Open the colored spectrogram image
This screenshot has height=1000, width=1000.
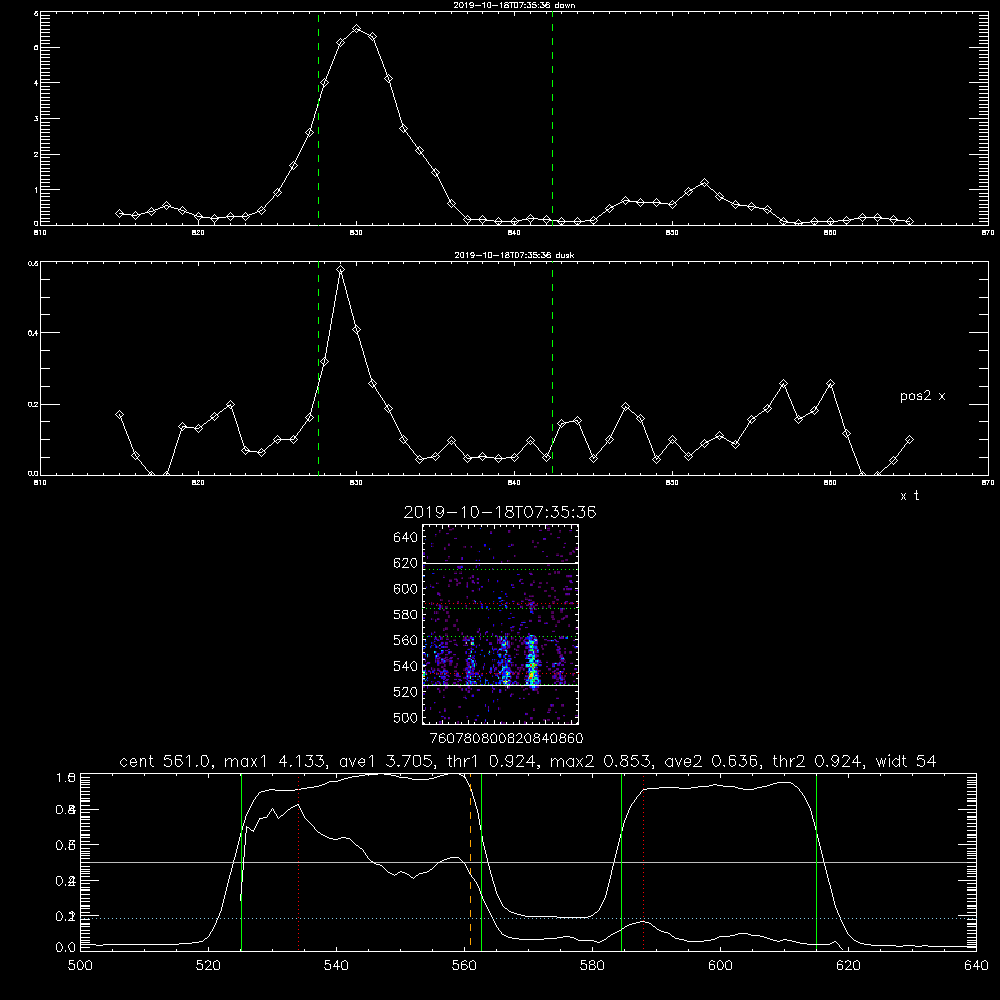500,624
